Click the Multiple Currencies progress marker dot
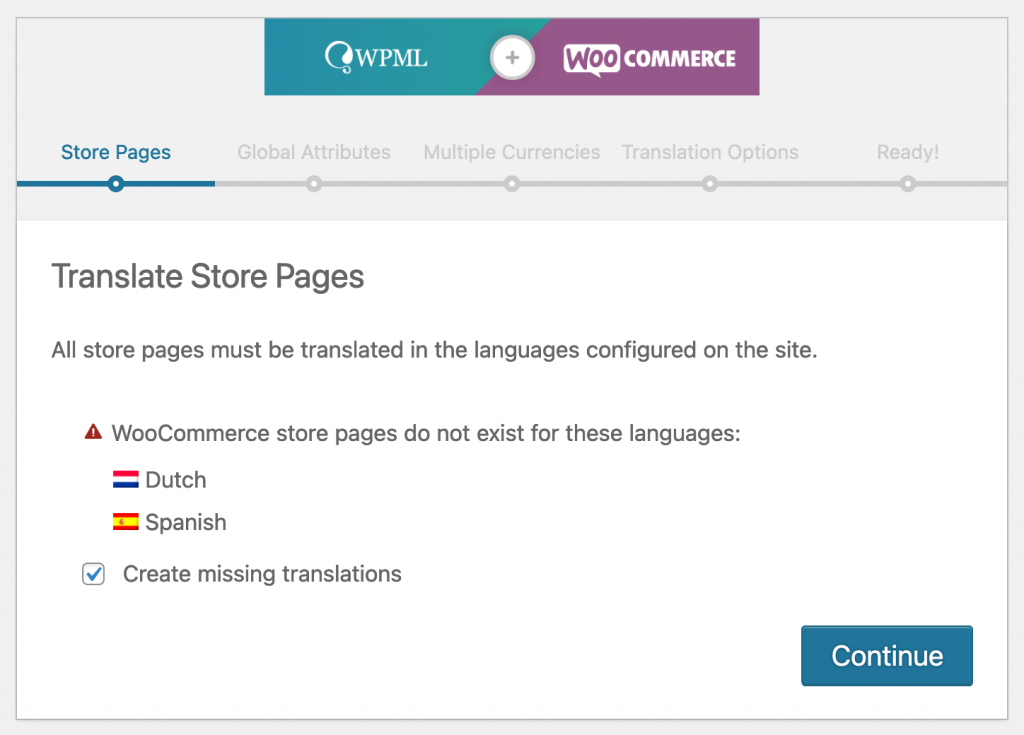Viewport: 1024px width, 735px height. coord(512,184)
